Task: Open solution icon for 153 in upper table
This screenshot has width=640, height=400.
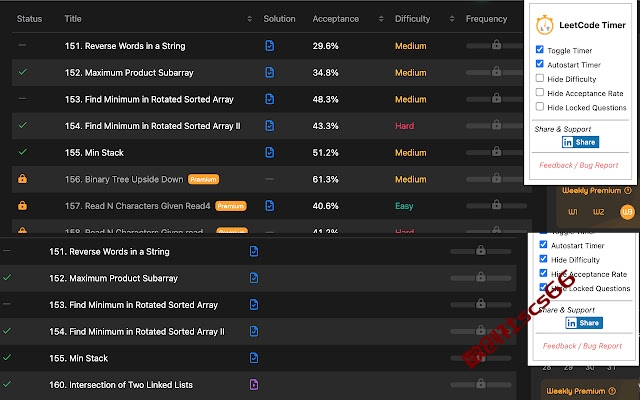Action: tap(269, 99)
